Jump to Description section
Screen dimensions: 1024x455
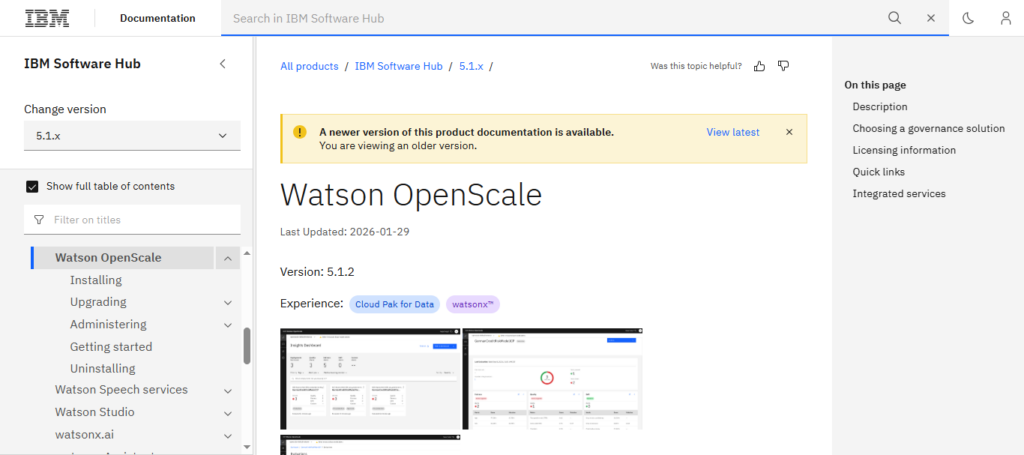pos(880,106)
